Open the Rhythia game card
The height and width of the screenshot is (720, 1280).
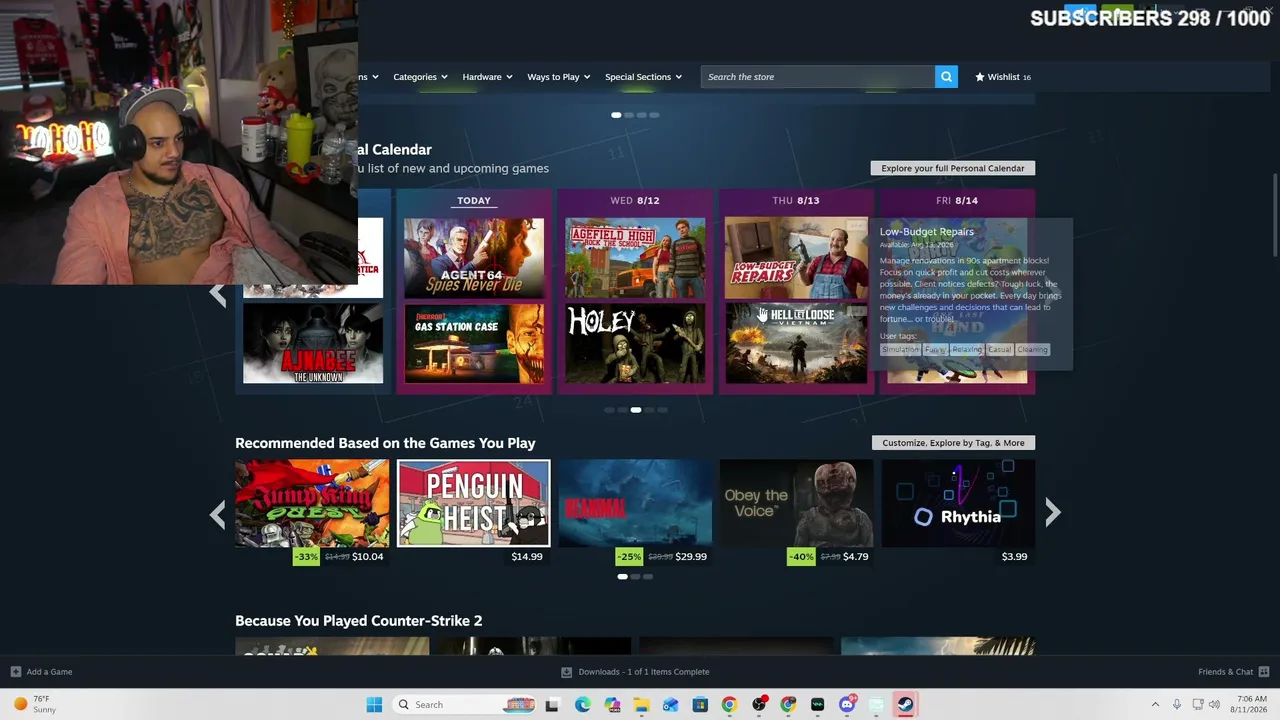click(x=958, y=503)
